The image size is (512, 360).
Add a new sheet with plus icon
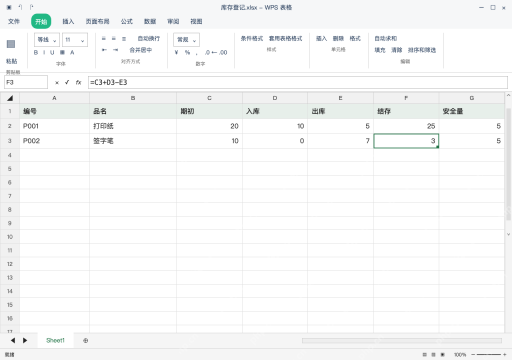86,340
